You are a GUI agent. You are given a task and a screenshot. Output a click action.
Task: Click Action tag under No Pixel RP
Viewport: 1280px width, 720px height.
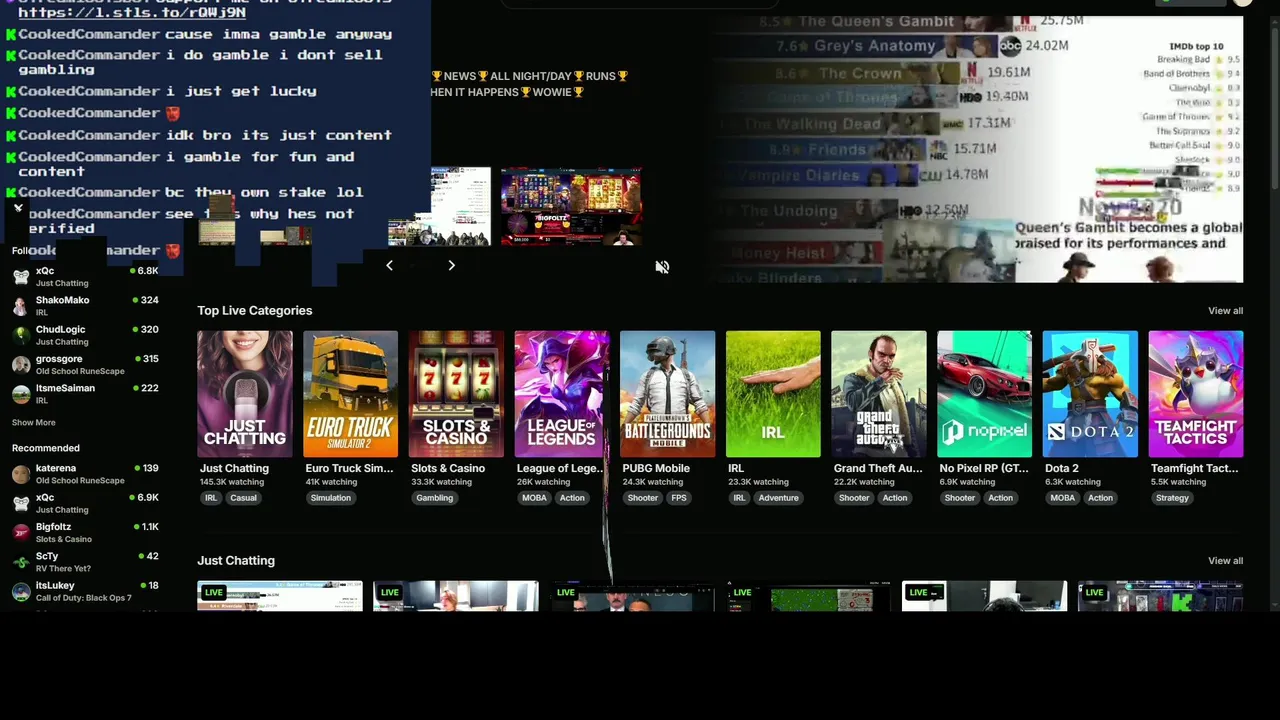1001,498
